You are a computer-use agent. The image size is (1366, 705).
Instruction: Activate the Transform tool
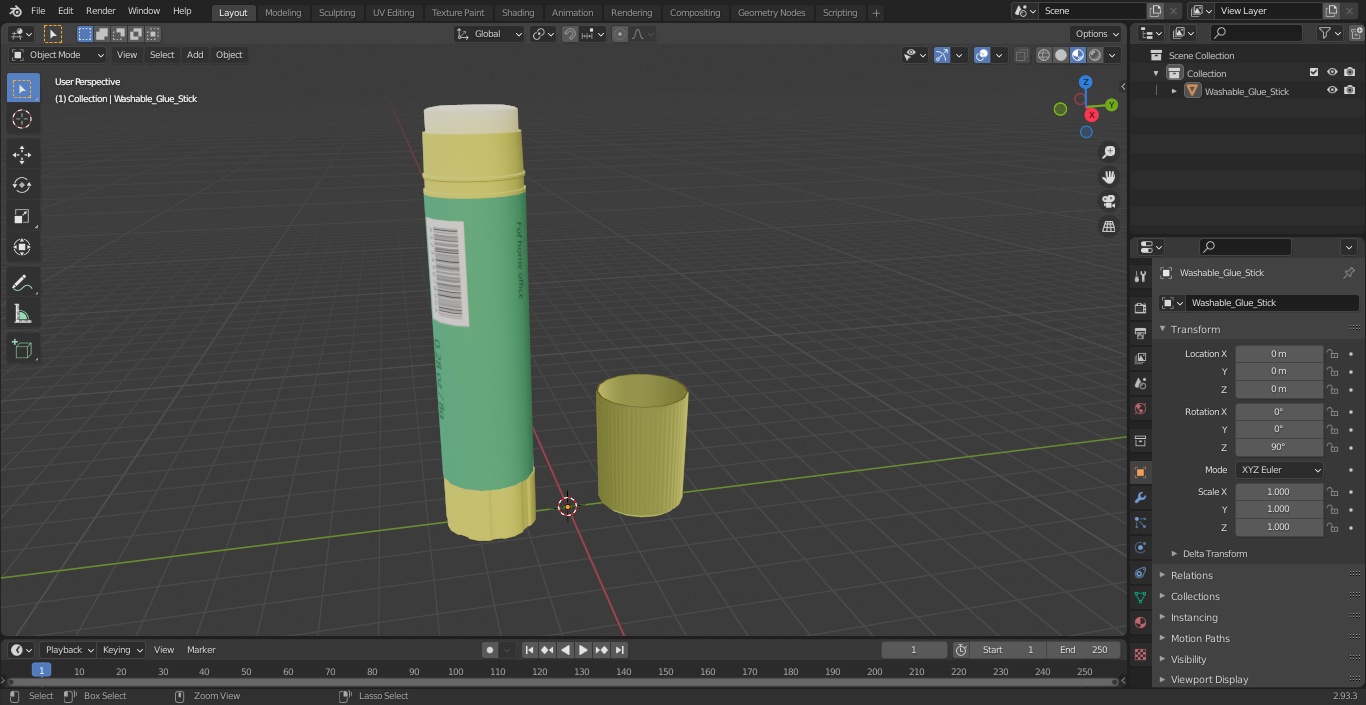click(22, 247)
